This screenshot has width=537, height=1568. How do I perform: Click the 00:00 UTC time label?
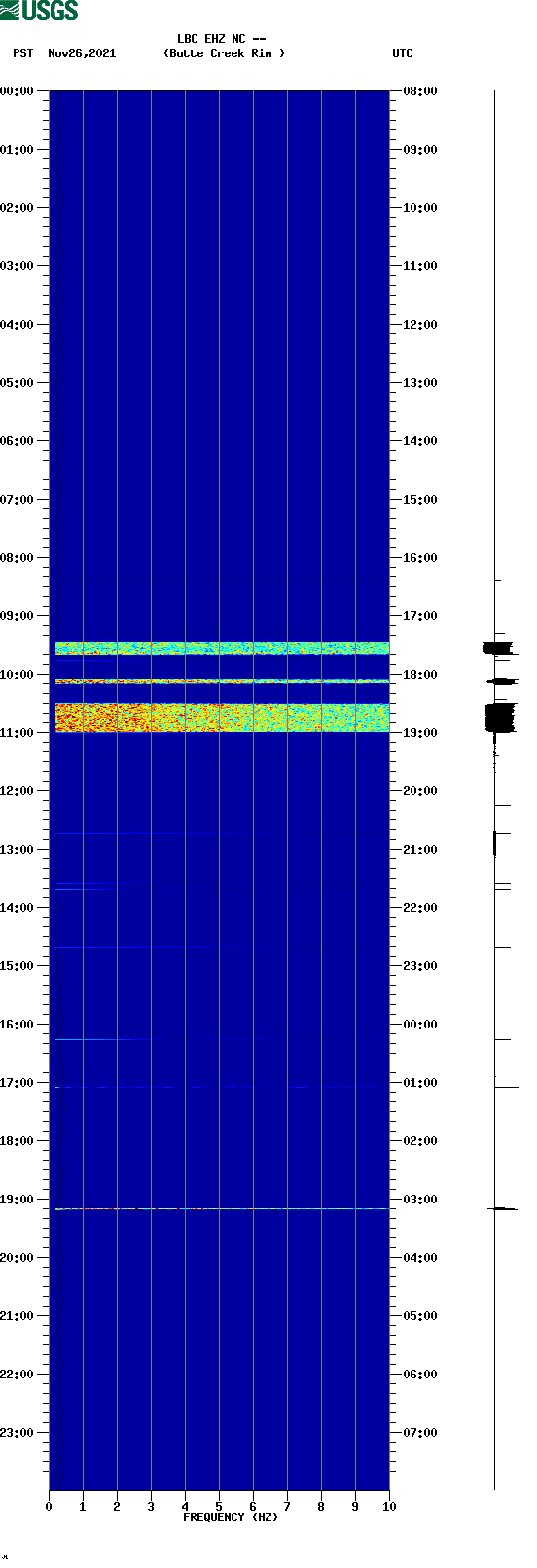[x=420, y=1025]
